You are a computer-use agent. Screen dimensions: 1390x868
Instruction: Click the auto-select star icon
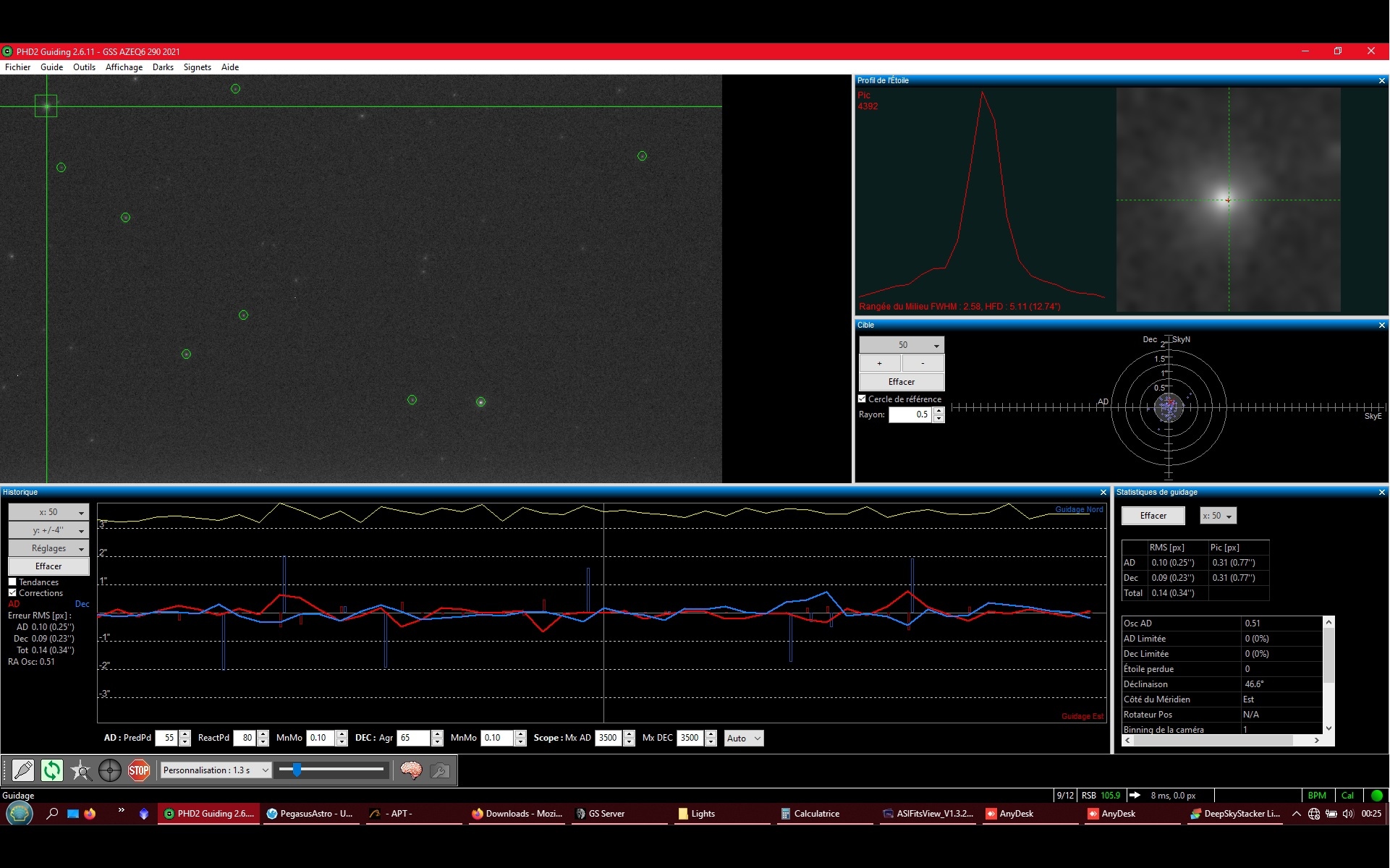click(x=81, y=770)
